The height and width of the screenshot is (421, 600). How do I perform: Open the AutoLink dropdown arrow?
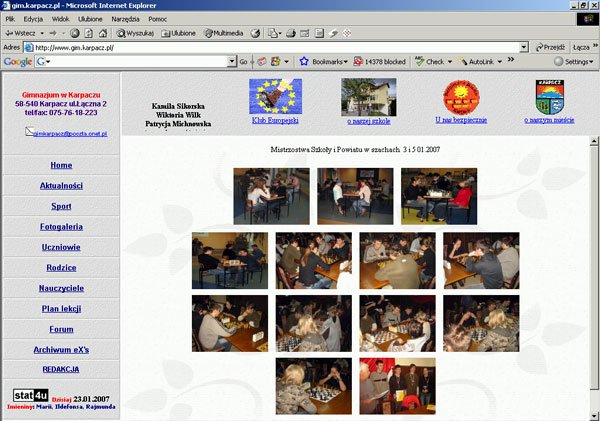[x=499, y=62]
